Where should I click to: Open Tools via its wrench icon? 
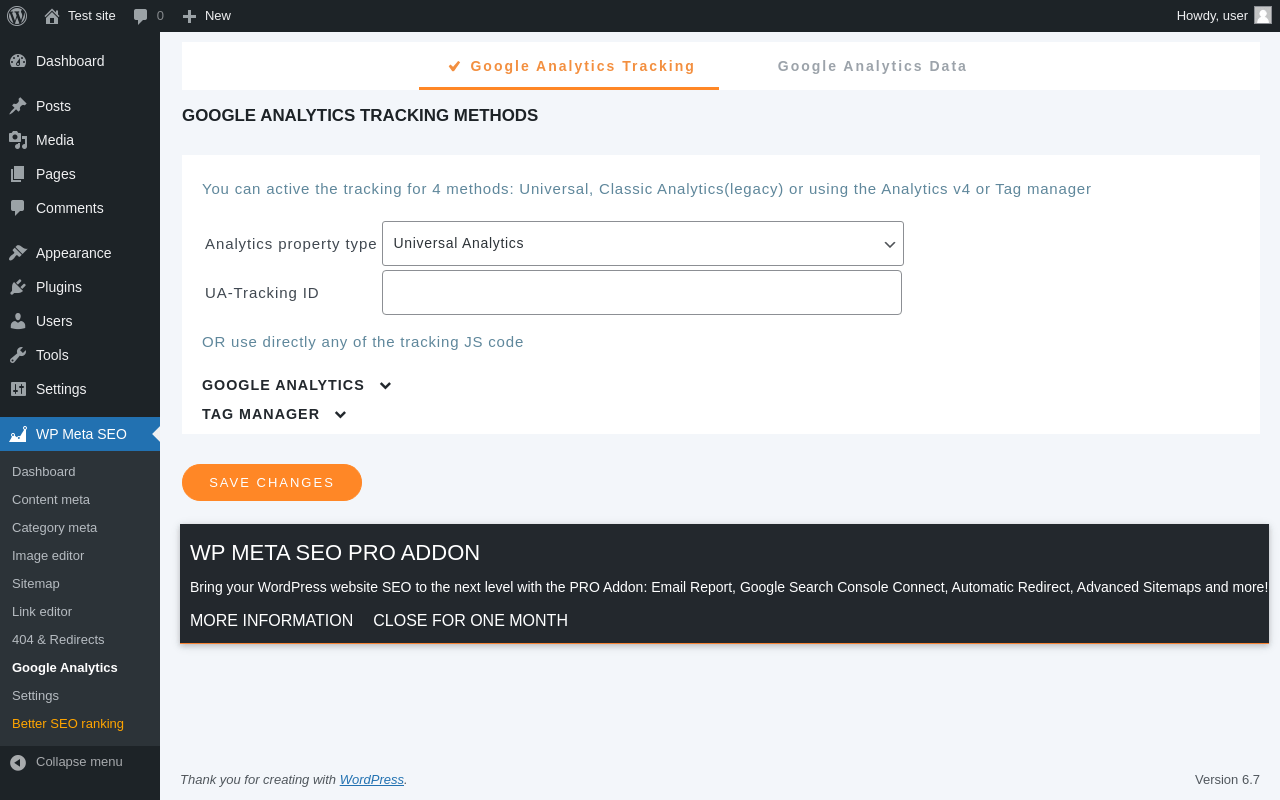pos(18,355)
